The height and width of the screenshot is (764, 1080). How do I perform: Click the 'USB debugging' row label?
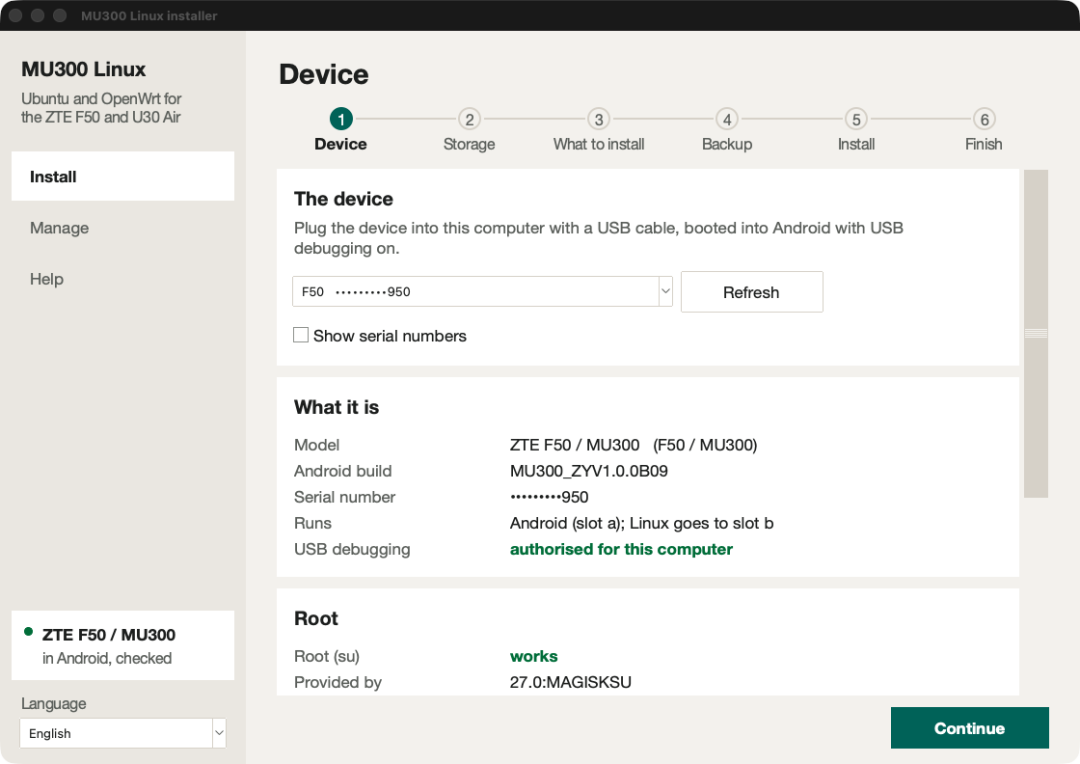click(352, 550)
